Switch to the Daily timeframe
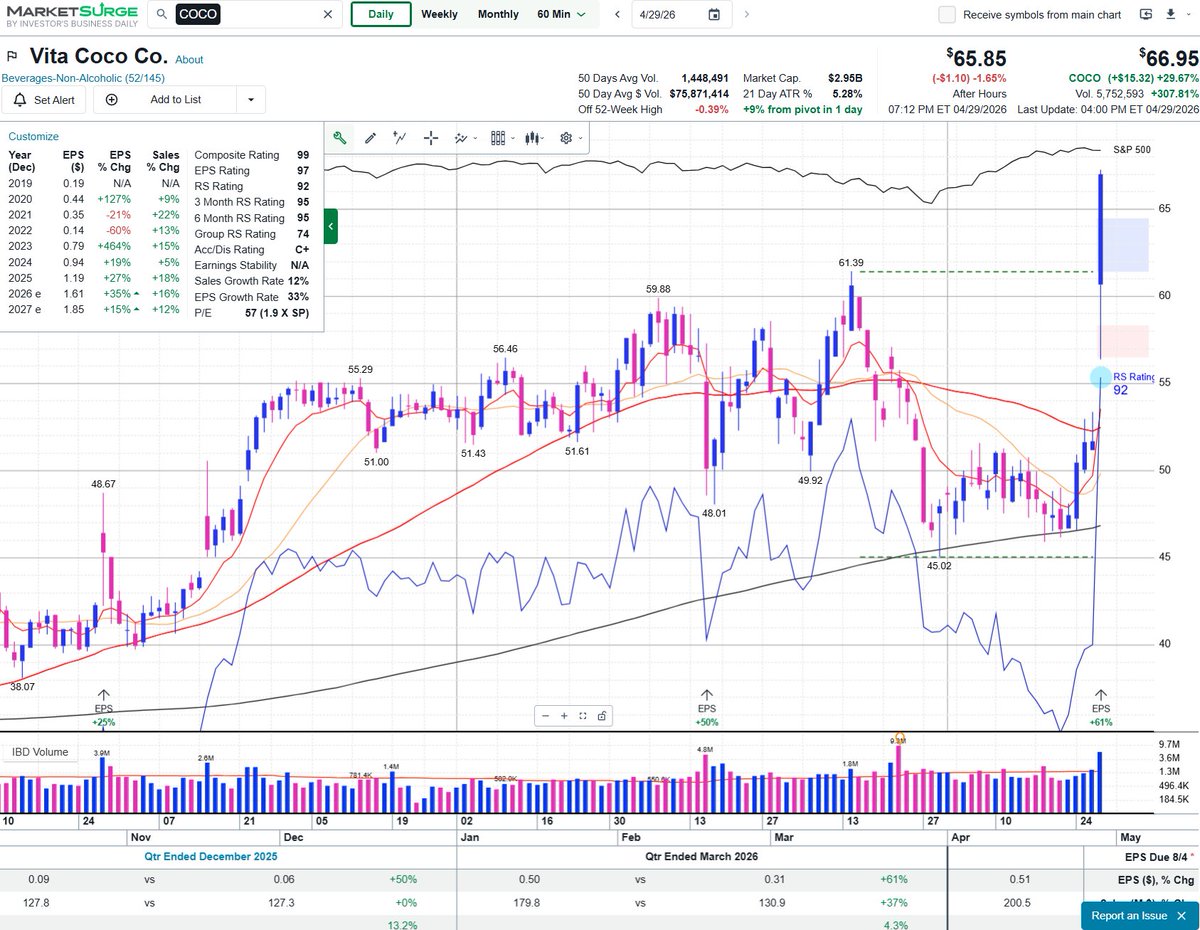Image resolution: width=1200 pixels, height=930 pixels. coord(380,14)
